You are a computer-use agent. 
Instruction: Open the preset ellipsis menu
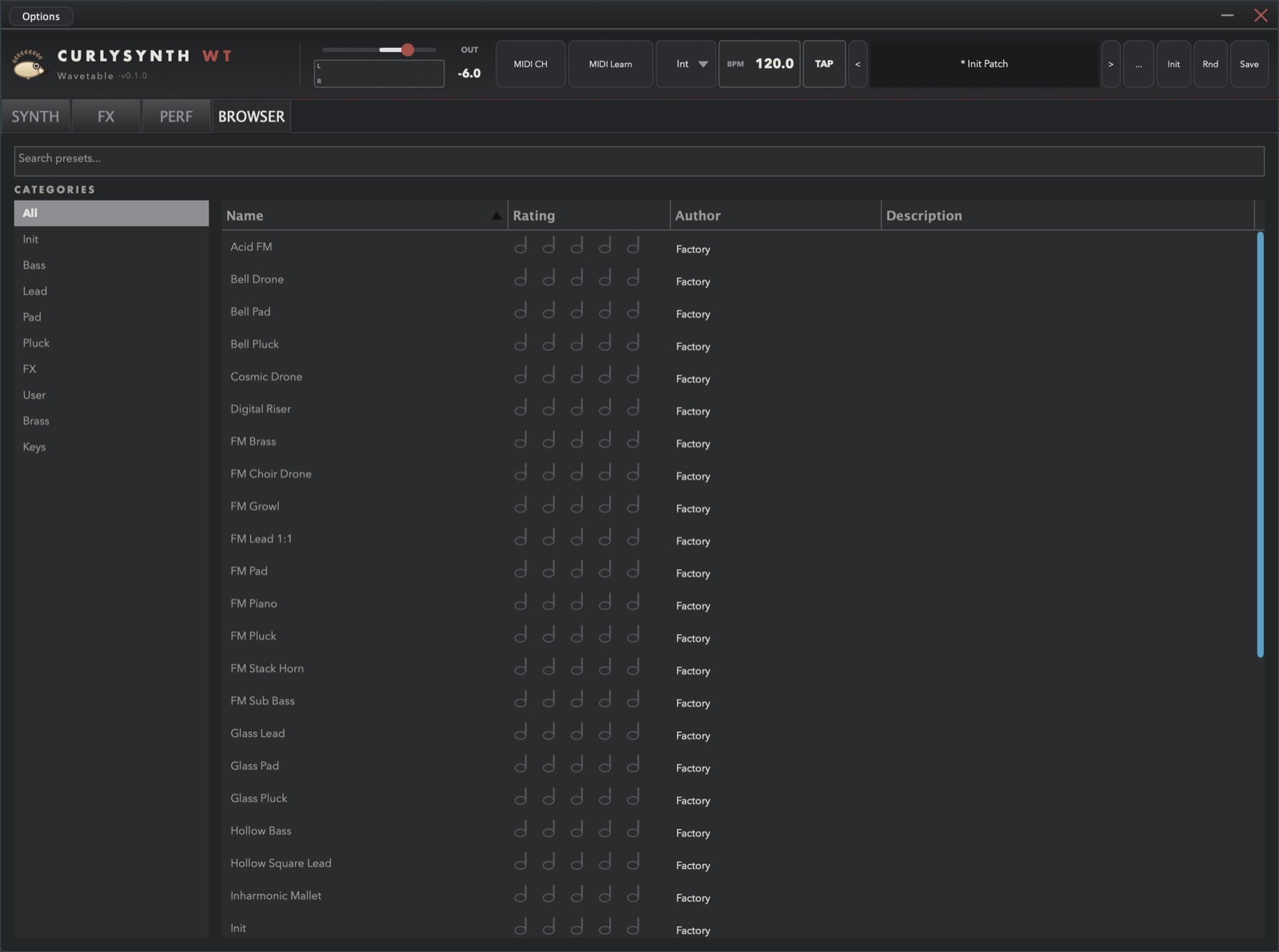point(1138,64)
